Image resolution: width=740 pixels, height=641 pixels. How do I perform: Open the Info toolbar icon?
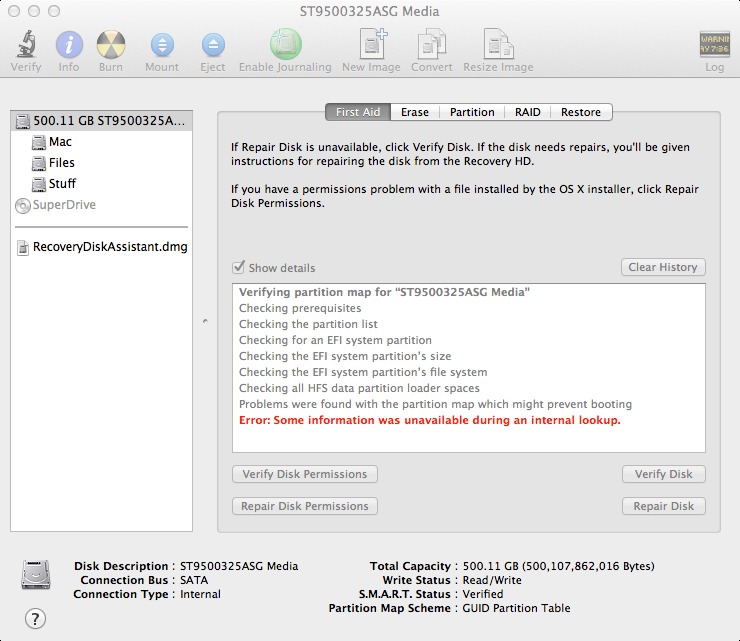69,45
